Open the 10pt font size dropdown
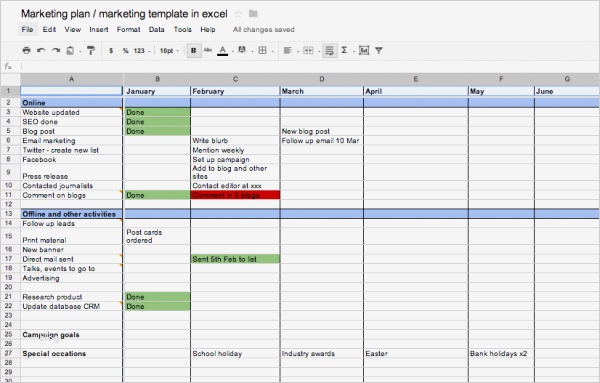 click(x=169, y=51)
